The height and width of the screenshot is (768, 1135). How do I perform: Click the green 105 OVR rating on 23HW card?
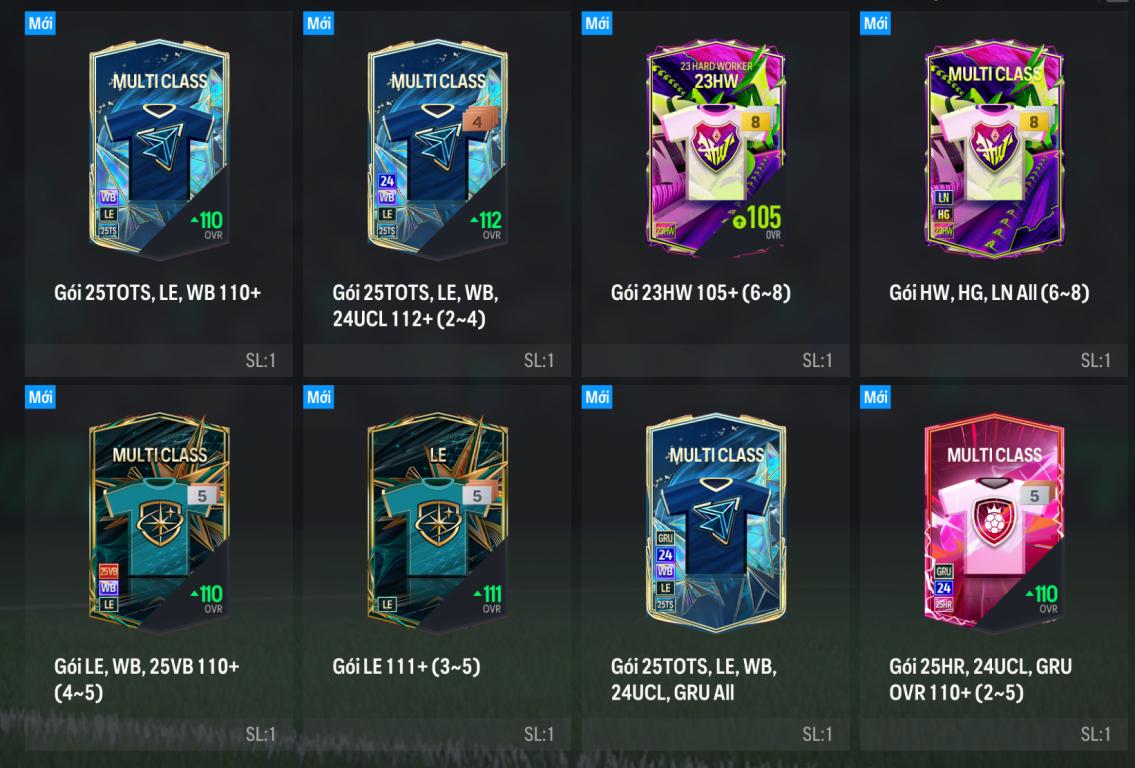click(757, 219)
